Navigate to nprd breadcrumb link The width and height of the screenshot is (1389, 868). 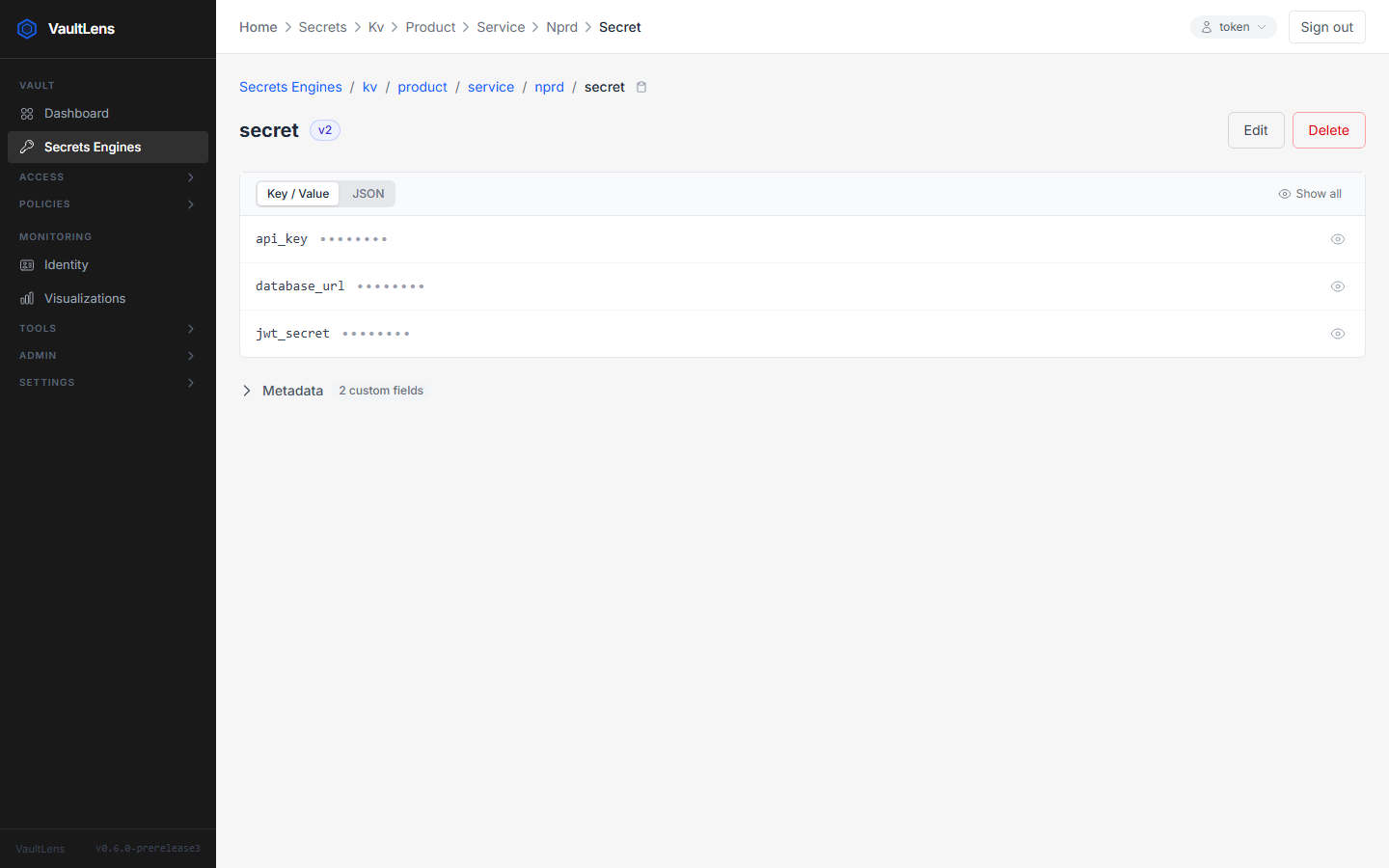[x=550, y=87]
